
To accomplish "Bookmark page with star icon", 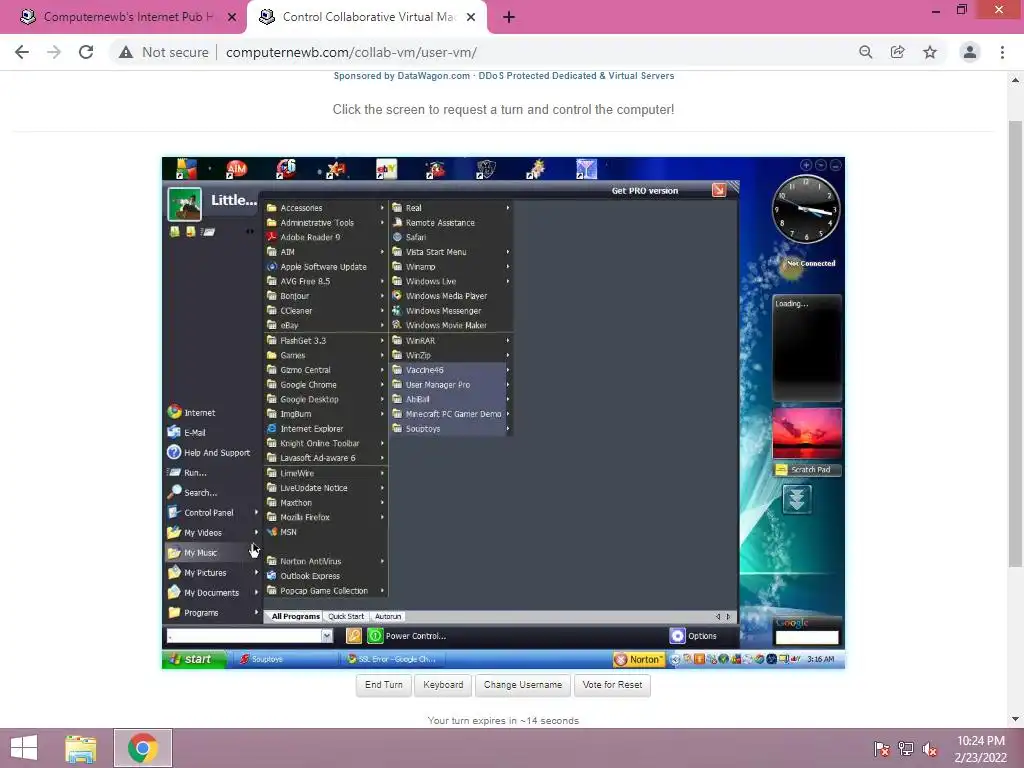I will tap(929, 52).
